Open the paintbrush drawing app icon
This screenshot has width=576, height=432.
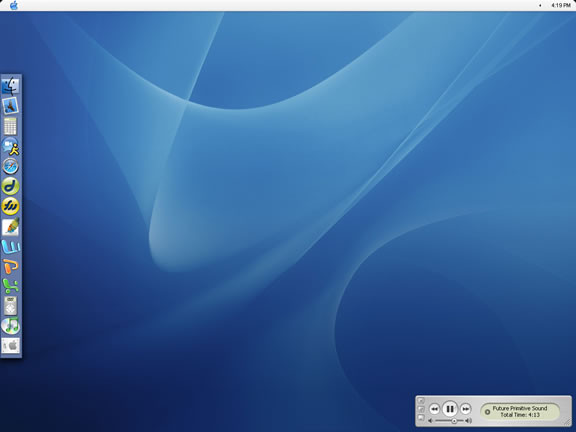point(11,226)
